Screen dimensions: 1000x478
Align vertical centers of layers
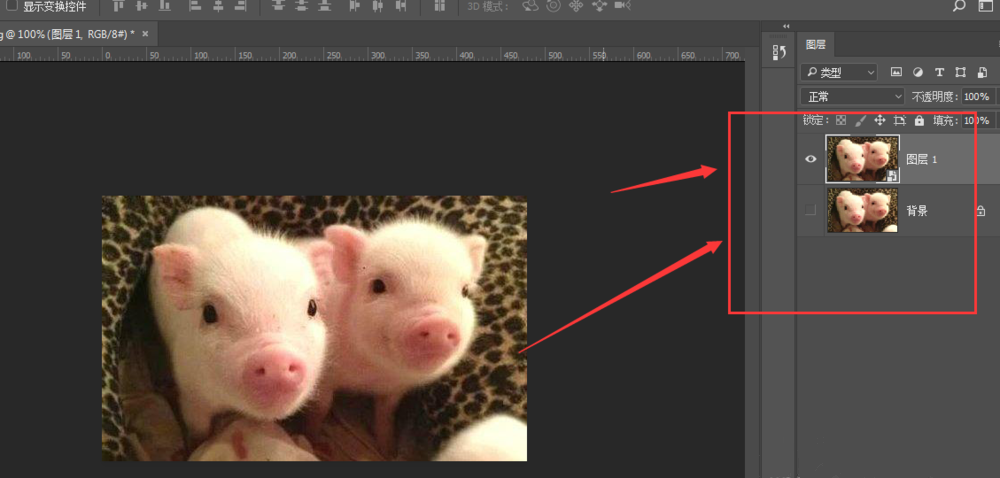(x=142, y=6)
